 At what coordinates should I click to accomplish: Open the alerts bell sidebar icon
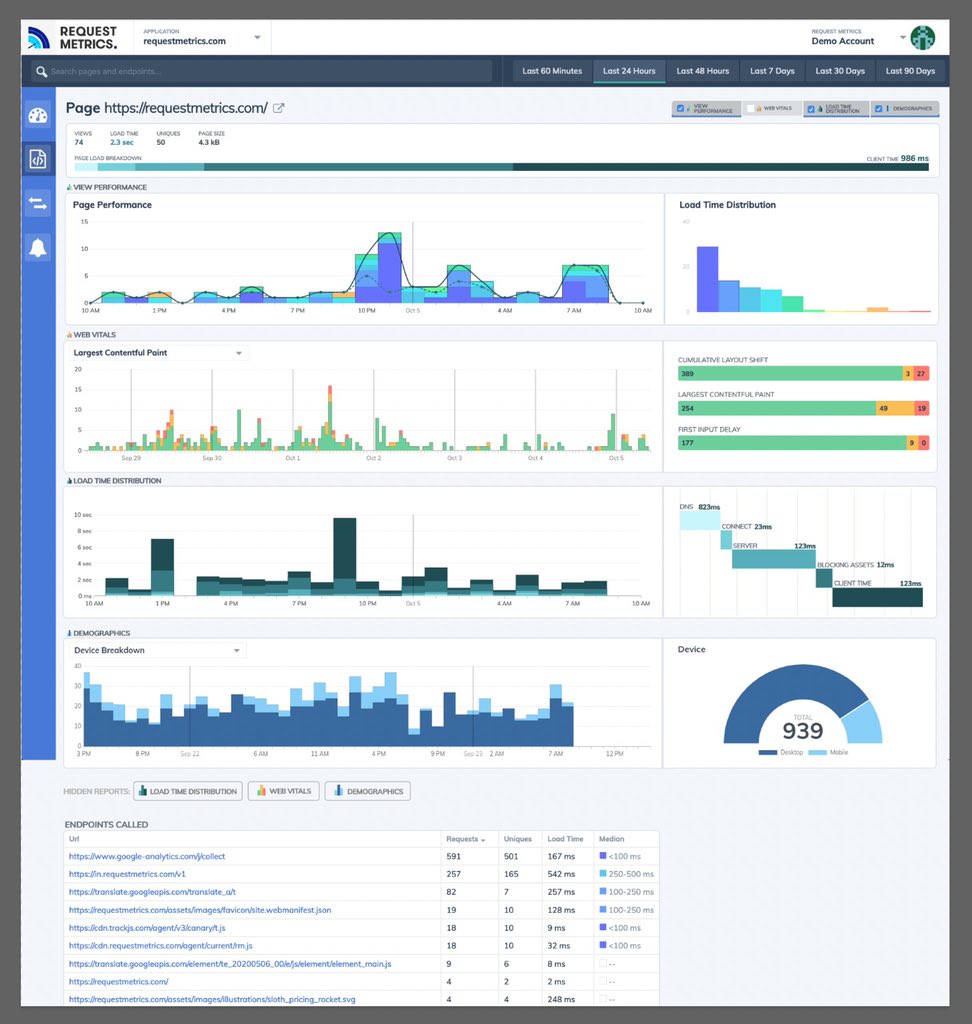[38, 248]
